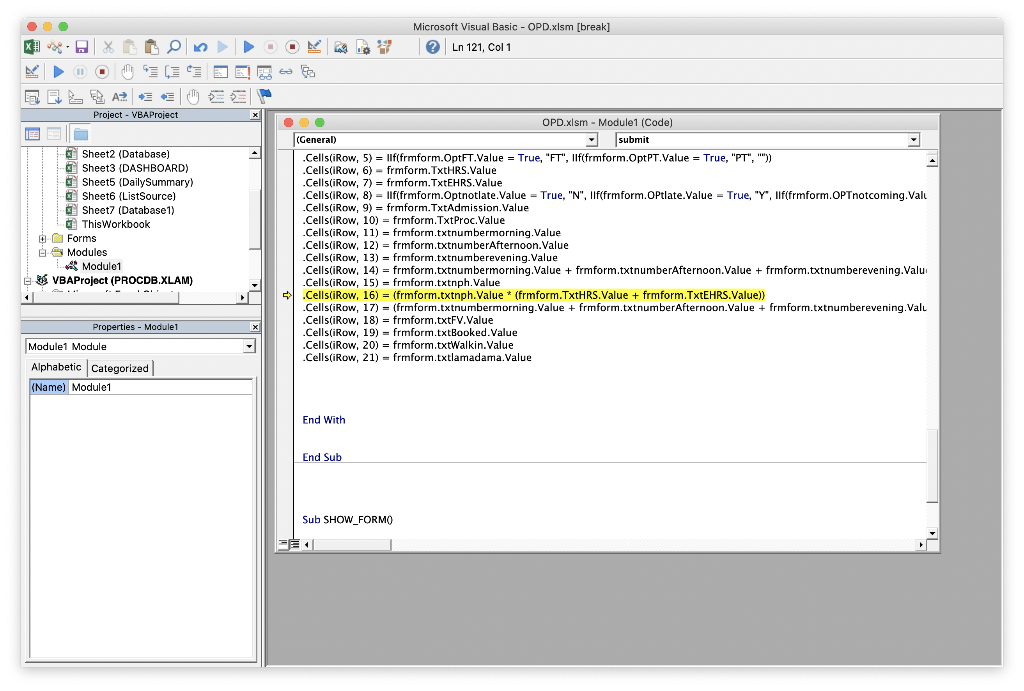Click the Insert Module icon
Viewport: 1024px width, 691px height.
click(x=54, y=47)
